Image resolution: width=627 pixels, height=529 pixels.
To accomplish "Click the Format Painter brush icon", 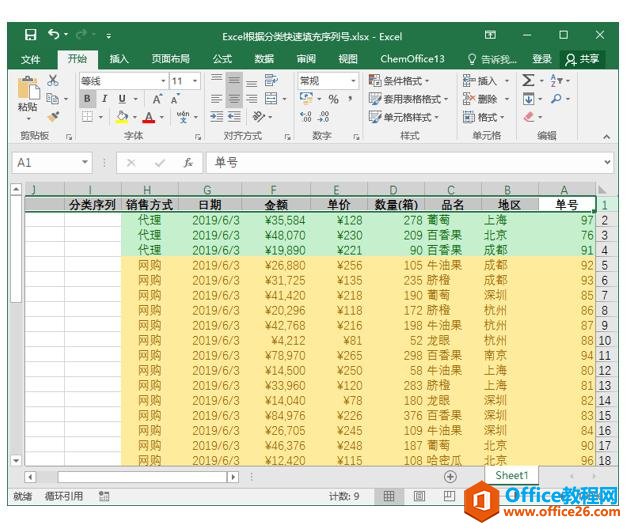I will click(53, 116).
